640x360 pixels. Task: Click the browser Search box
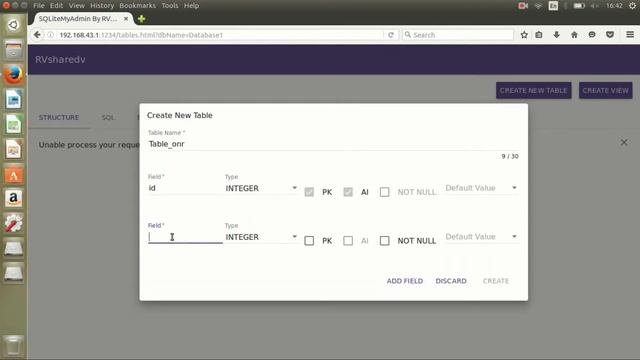coord(458,35)
